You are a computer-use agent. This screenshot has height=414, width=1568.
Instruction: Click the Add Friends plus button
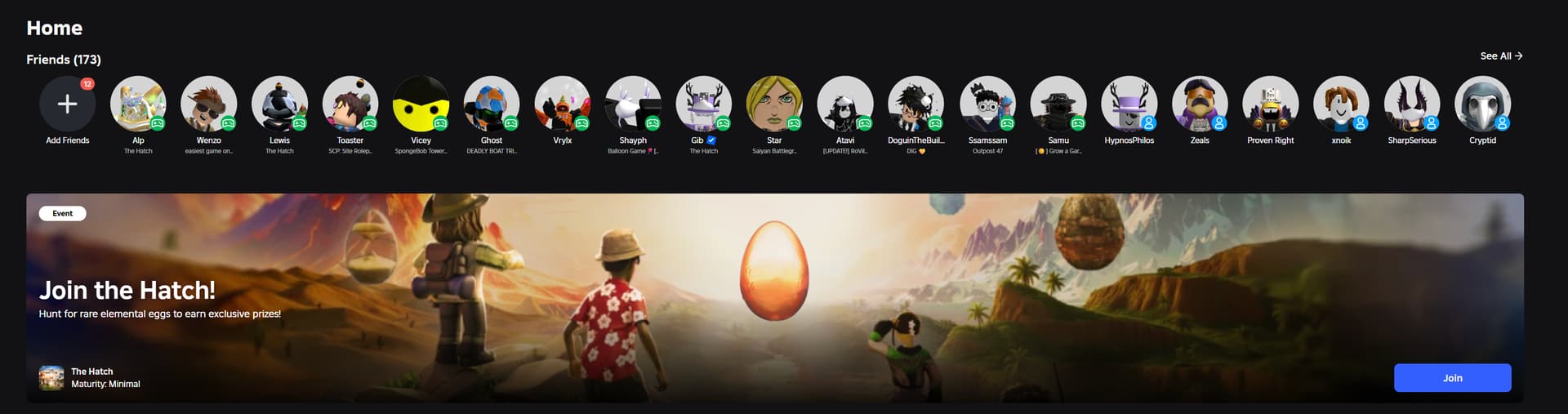coord(68,104)
